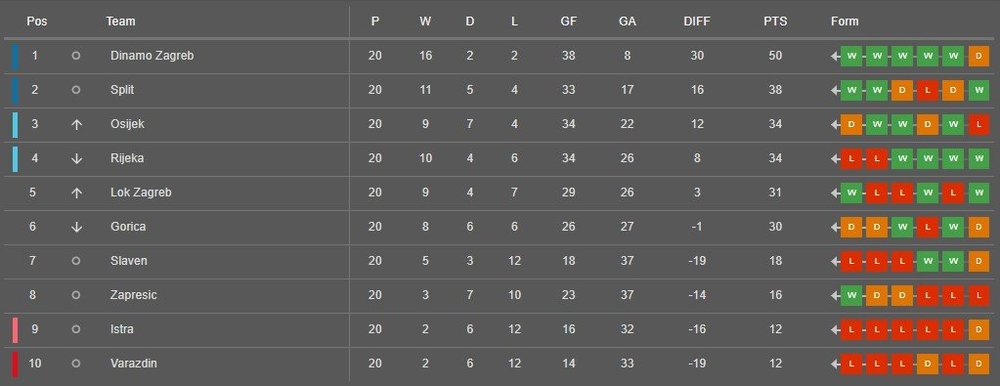The image size is (1000, 386).
Task: Click Zapresic's first green W form badge
Action: [851, 296]
